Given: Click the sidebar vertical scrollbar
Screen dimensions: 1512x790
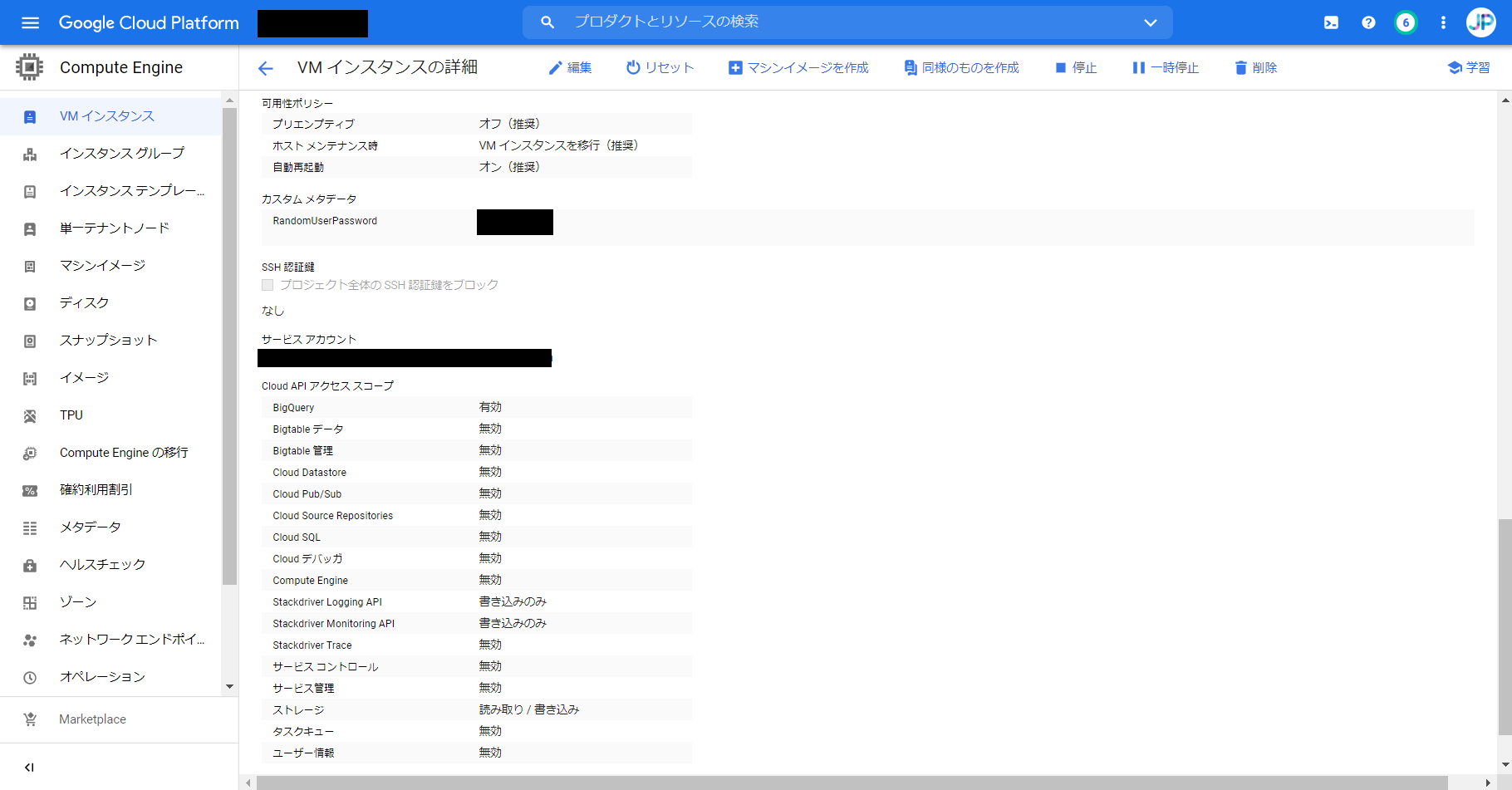Looking at the screenshot, I should click(x=230, y=346).
